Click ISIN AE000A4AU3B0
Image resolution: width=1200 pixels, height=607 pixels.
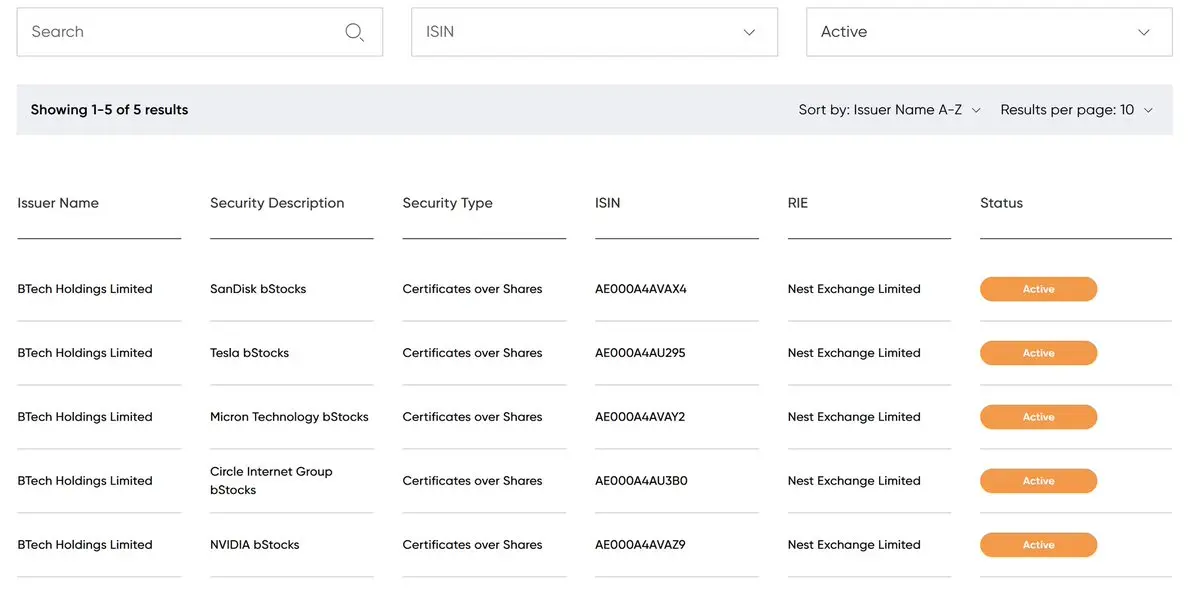tap(641, 481)
